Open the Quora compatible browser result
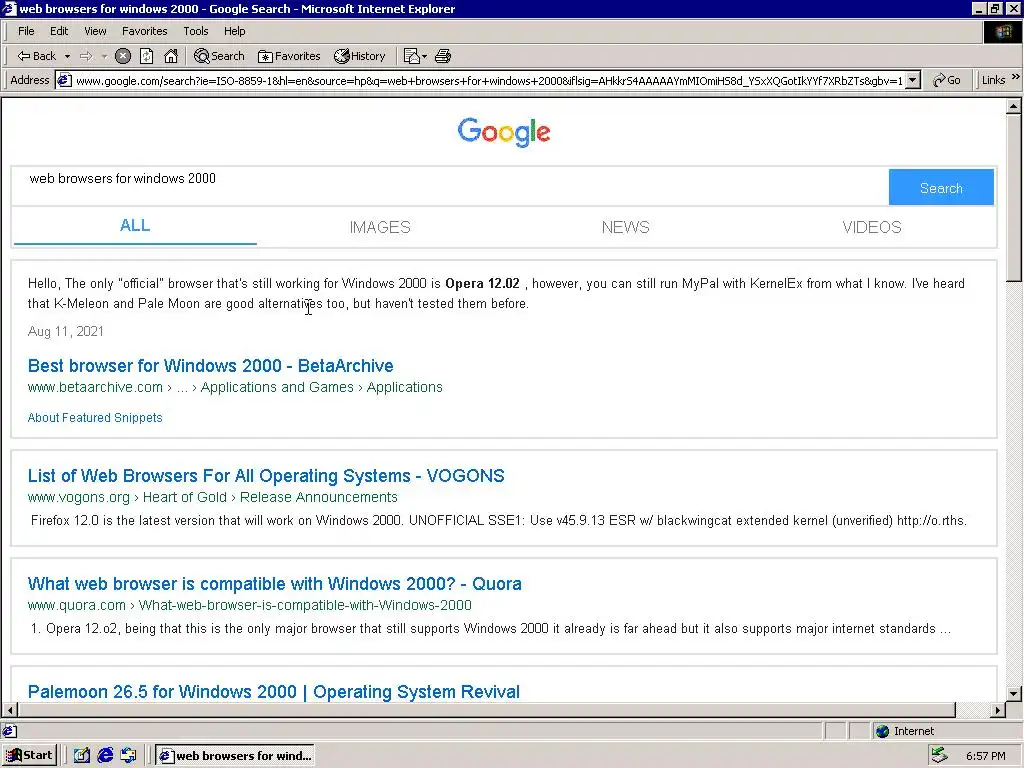 274,584
